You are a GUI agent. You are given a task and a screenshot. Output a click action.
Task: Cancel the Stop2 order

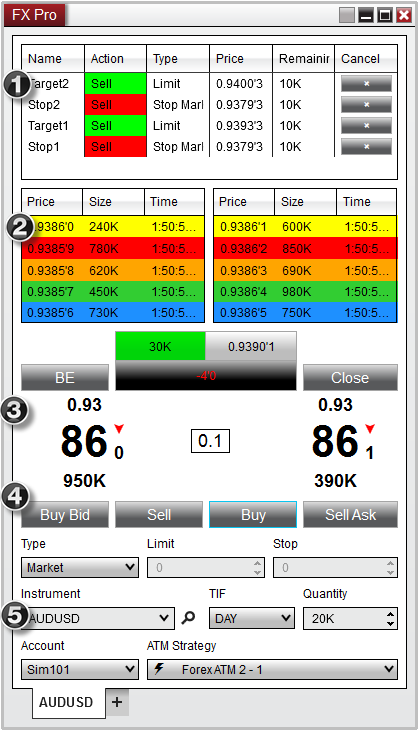point(366,105)
